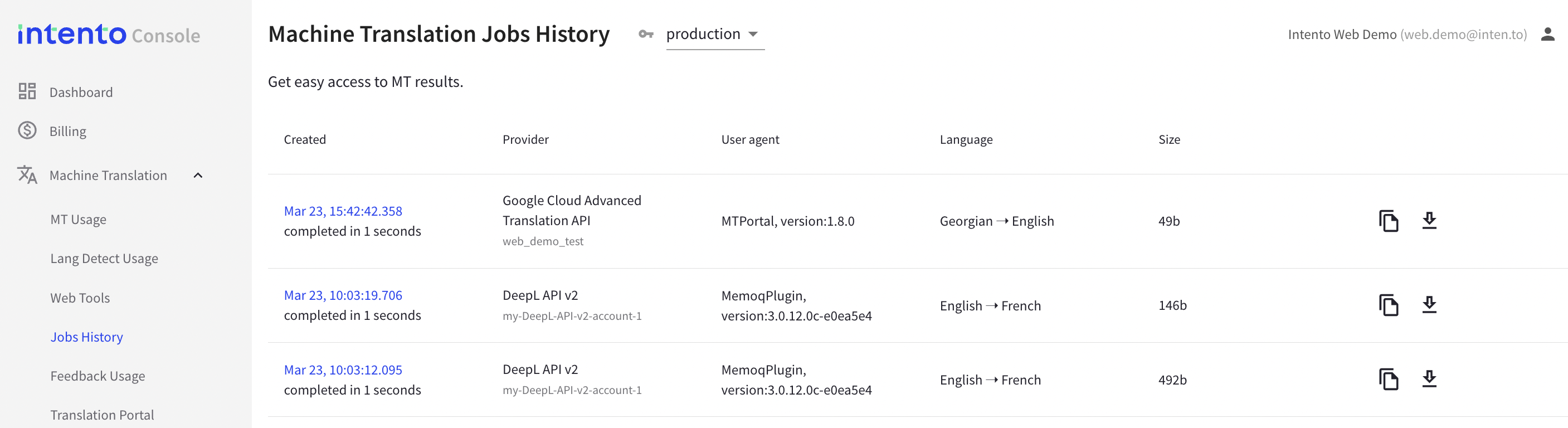1568x428 pixels.
Task: Click the Intento Console logo
Action: [x=109, y=35]
